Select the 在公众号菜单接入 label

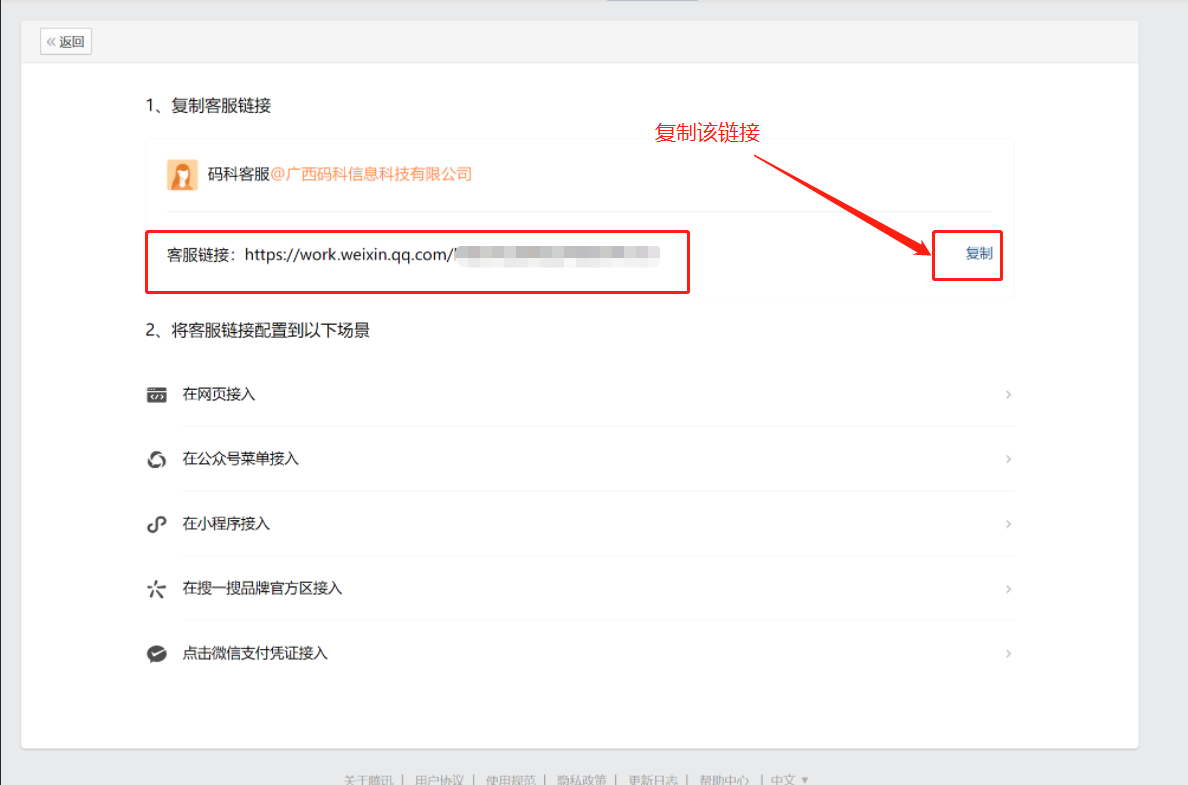(241, 459)
